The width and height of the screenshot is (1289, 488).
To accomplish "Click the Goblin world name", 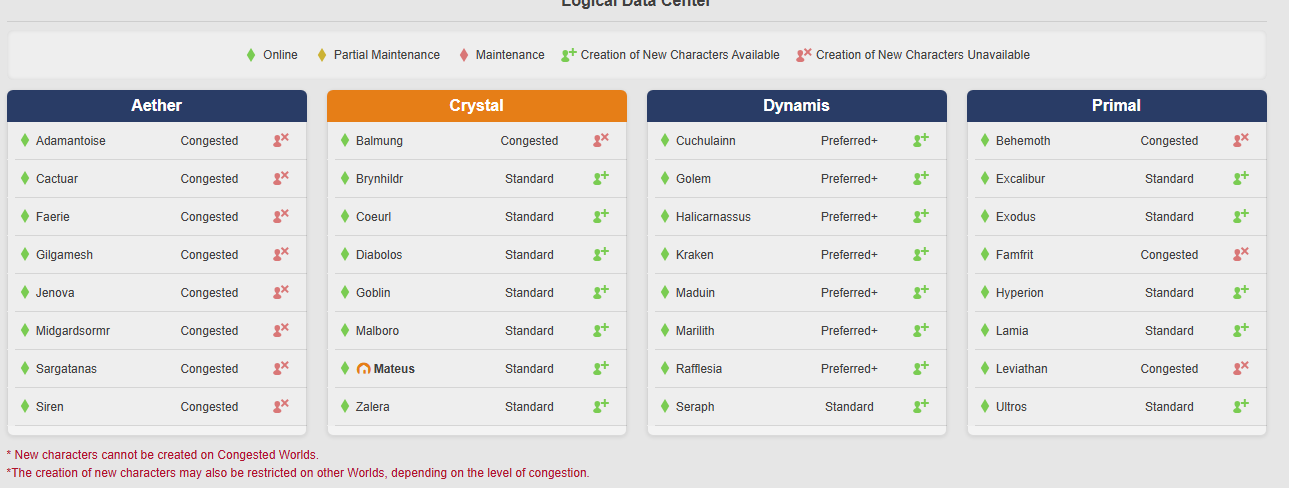I will pos(373,293).
